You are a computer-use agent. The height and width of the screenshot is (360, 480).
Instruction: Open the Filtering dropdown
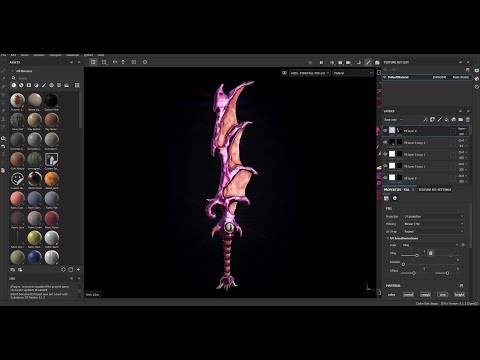(433, 224)
